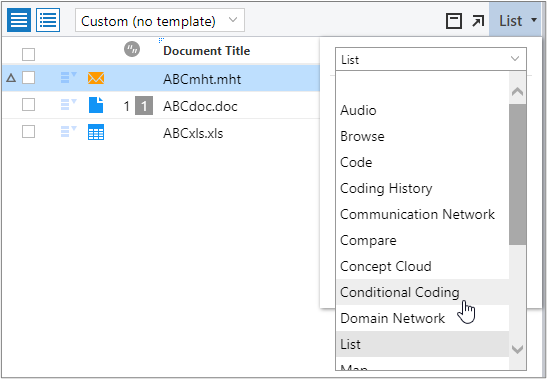Check the select-all header checkbox
This screenshot has height=379, width=547.
tap(29, 54)
